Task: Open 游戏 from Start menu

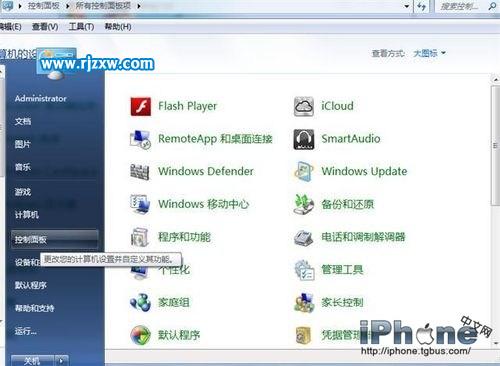Action: (23, 192)
